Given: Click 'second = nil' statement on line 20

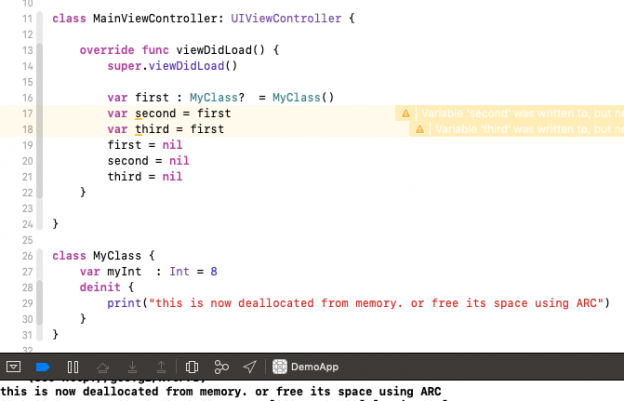Looking at the screenshot, I should [148, 161].
